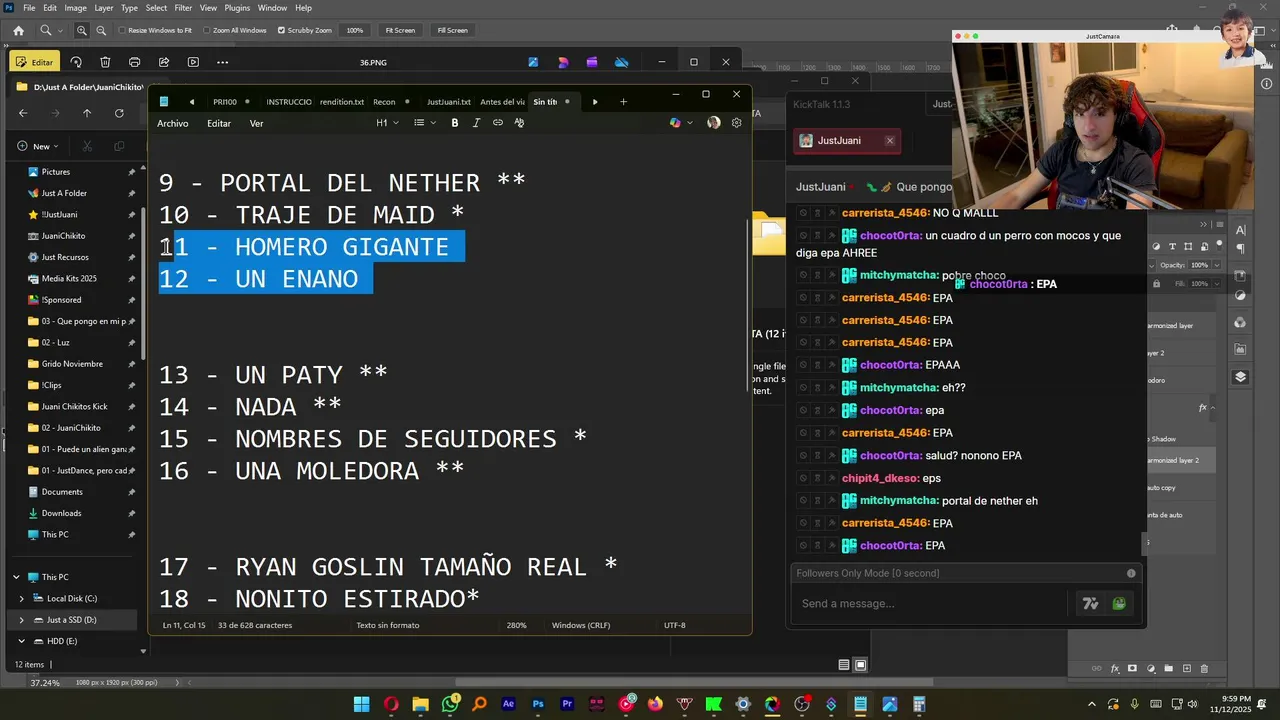Enable Zoom All Windows checkbox
The image size is (1280, 720).
click(207, 30)
